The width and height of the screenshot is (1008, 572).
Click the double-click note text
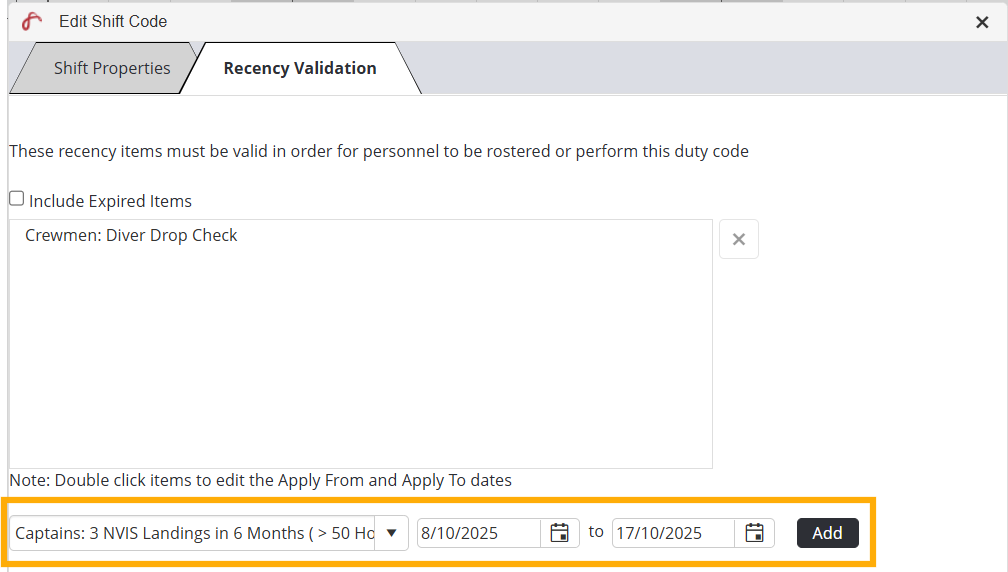(x=260, y=480)
